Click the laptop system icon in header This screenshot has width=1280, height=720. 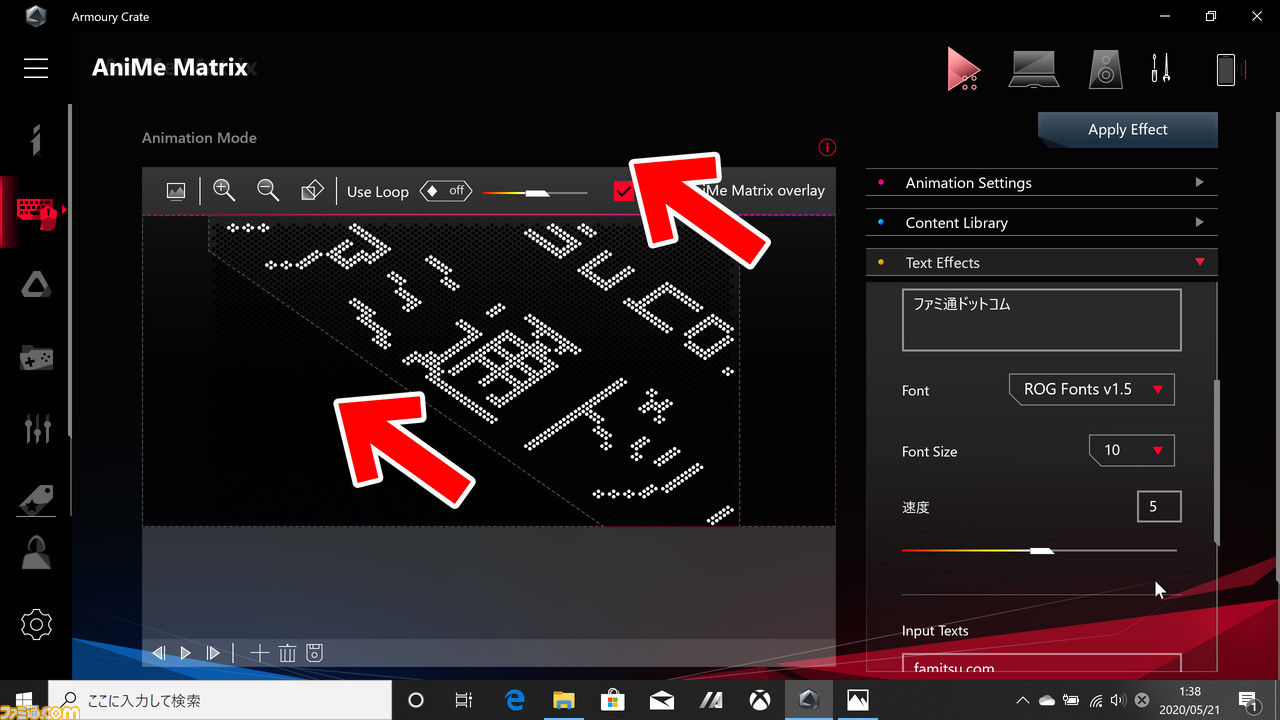point(1033,69)
